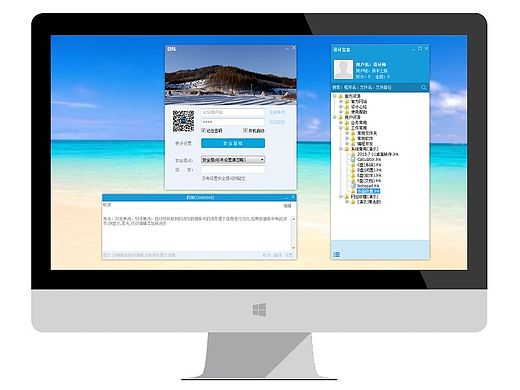520x390 pixels.
Task: Select the F盘 .lnk entry in the tree
Action: point(369,181)
